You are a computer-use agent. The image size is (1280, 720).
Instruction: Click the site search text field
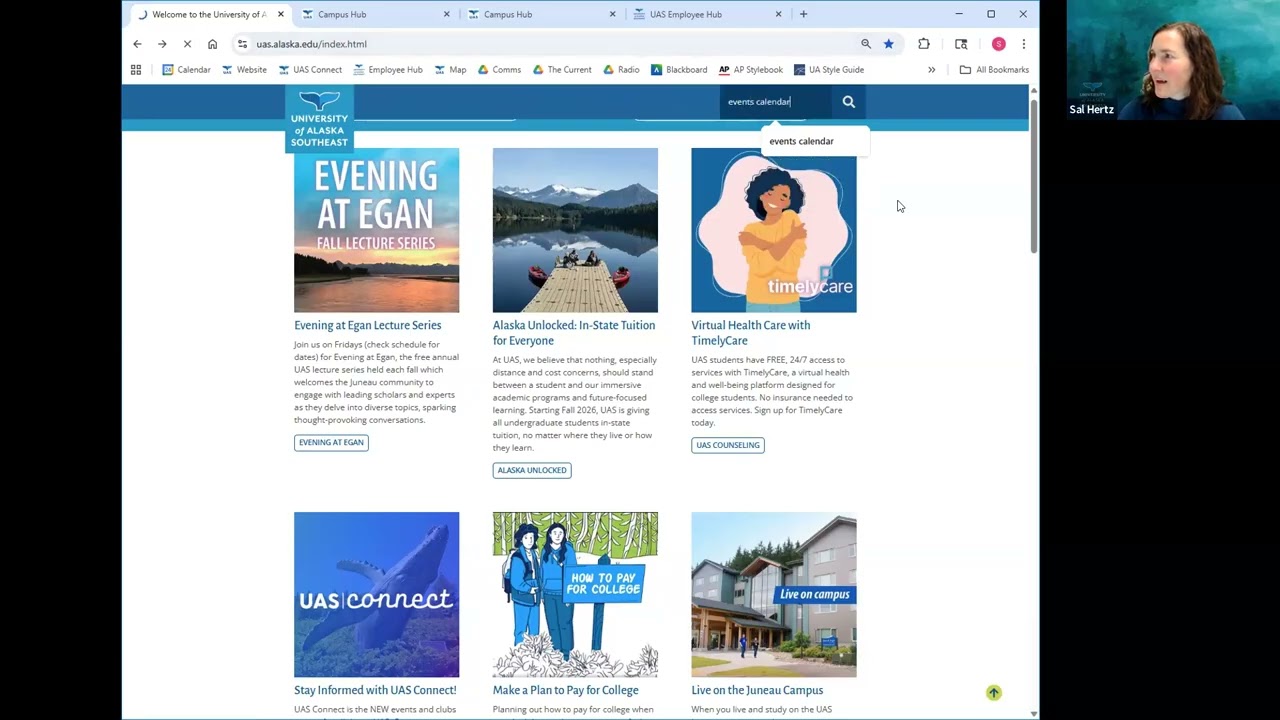pos(776,101)
